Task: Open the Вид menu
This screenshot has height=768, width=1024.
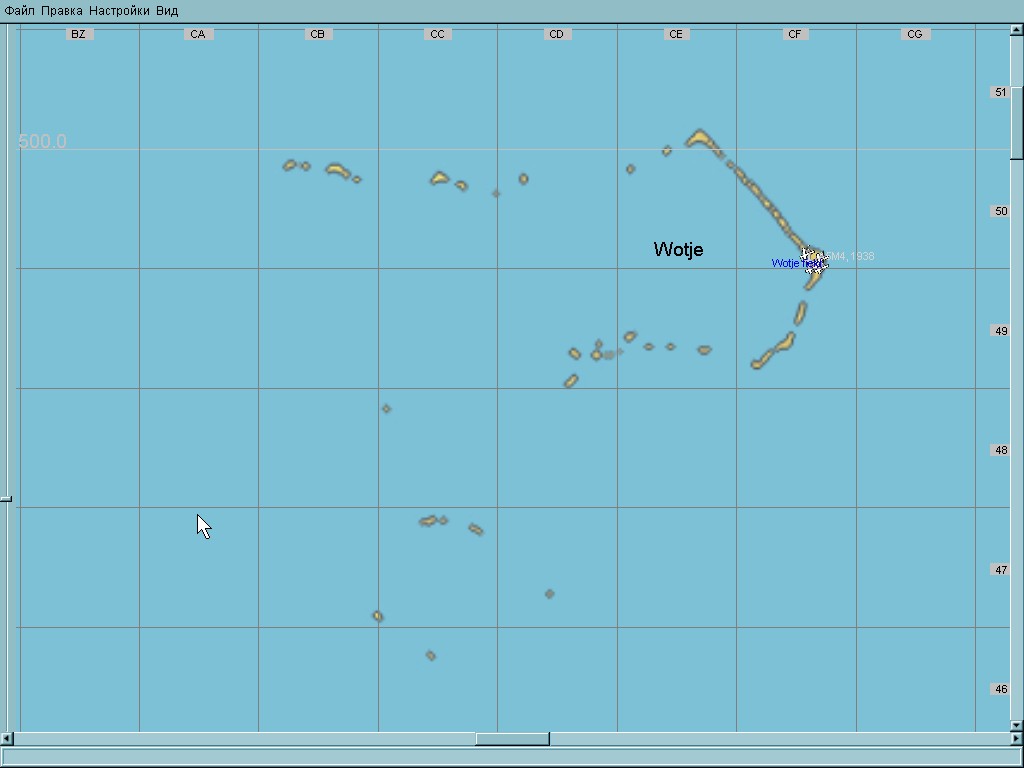Action: (x=167, y=11)
